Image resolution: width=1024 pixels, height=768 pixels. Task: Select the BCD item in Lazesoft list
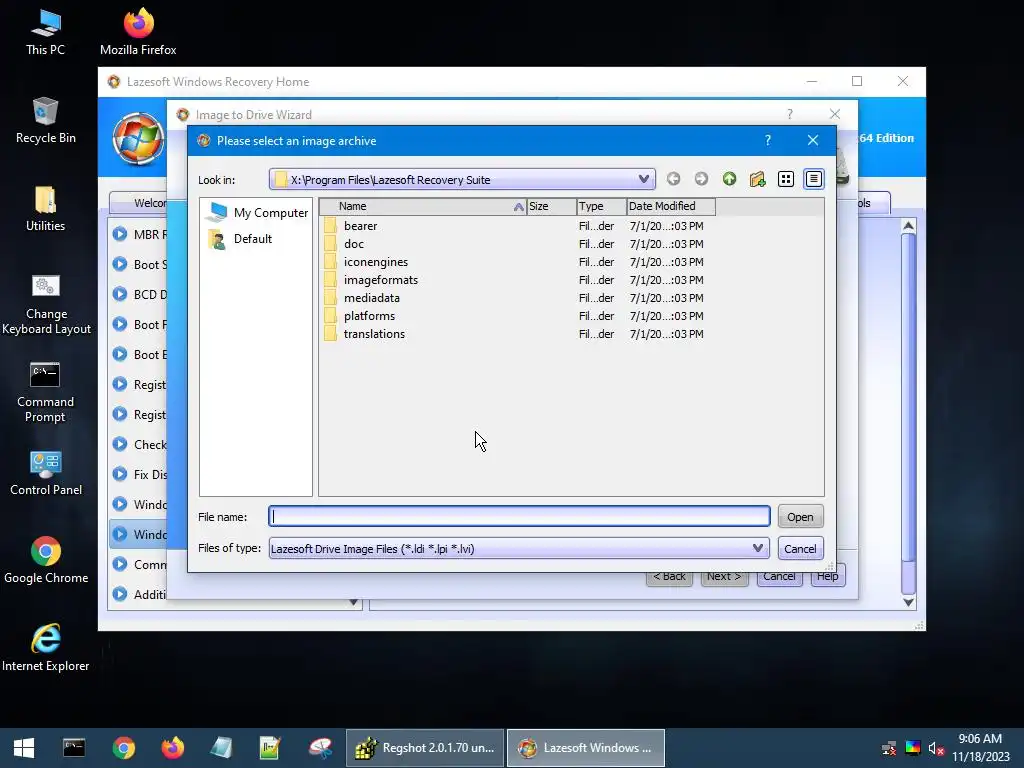point(139,295)
